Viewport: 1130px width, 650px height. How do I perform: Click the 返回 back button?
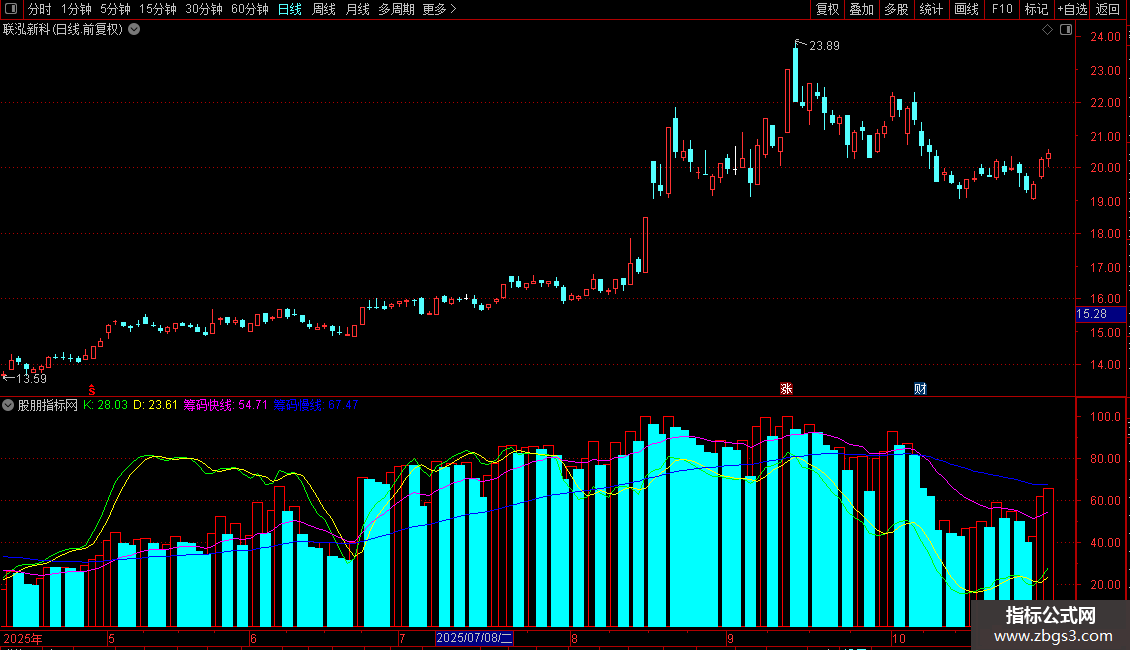[1108, 9]
